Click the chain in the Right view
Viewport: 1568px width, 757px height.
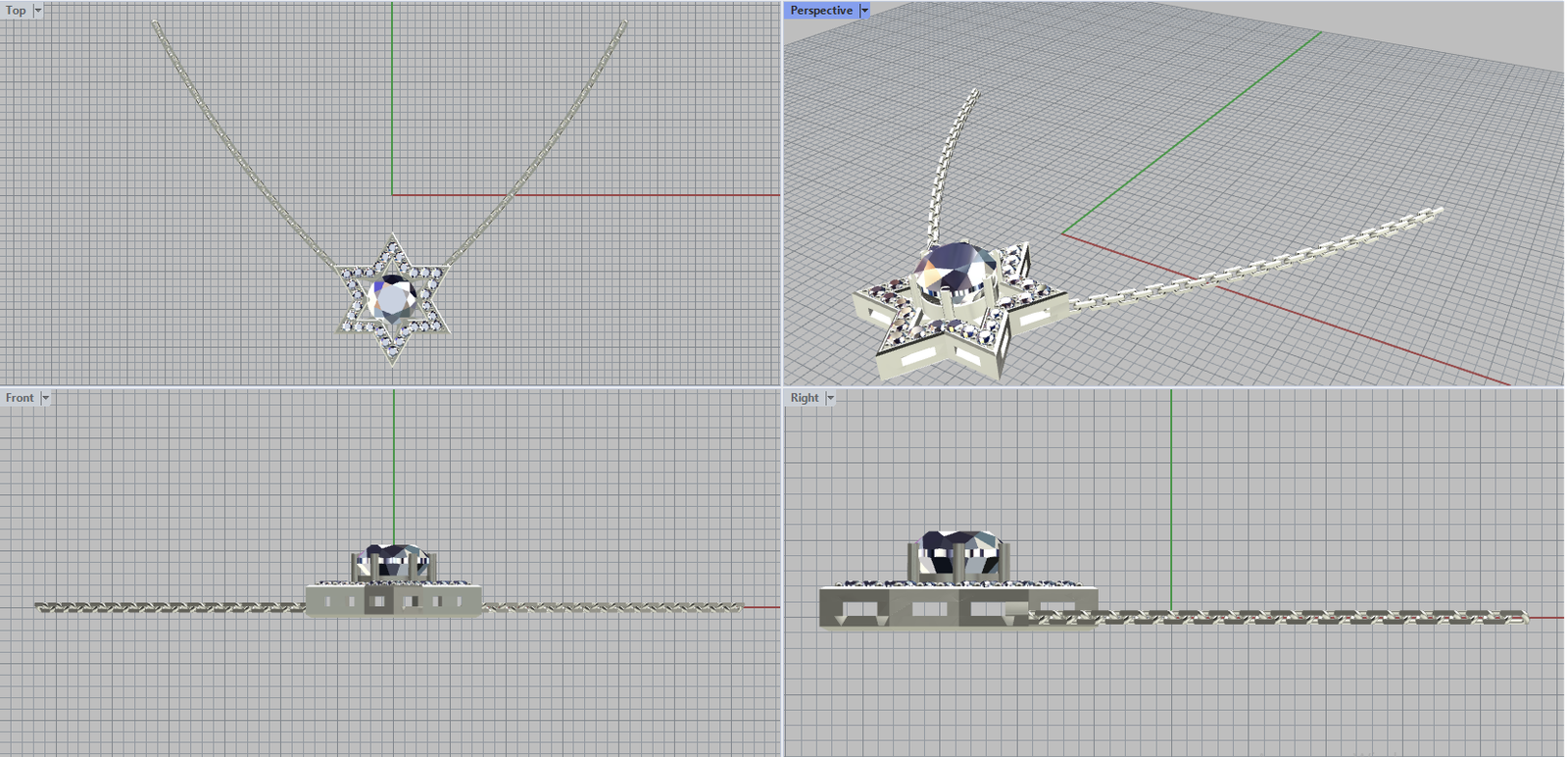(x=1274, y=618)
